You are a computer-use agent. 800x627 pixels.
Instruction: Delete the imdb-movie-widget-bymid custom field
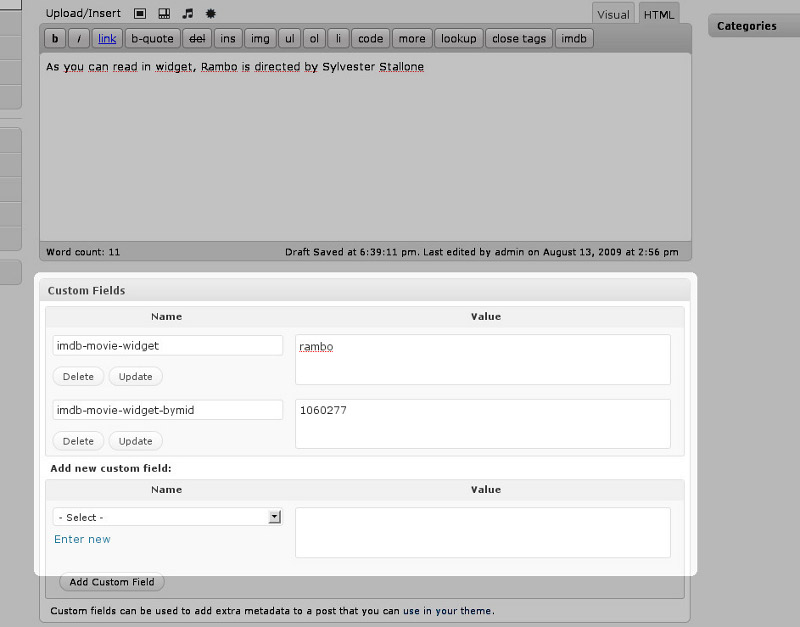[x=78, y=441]
